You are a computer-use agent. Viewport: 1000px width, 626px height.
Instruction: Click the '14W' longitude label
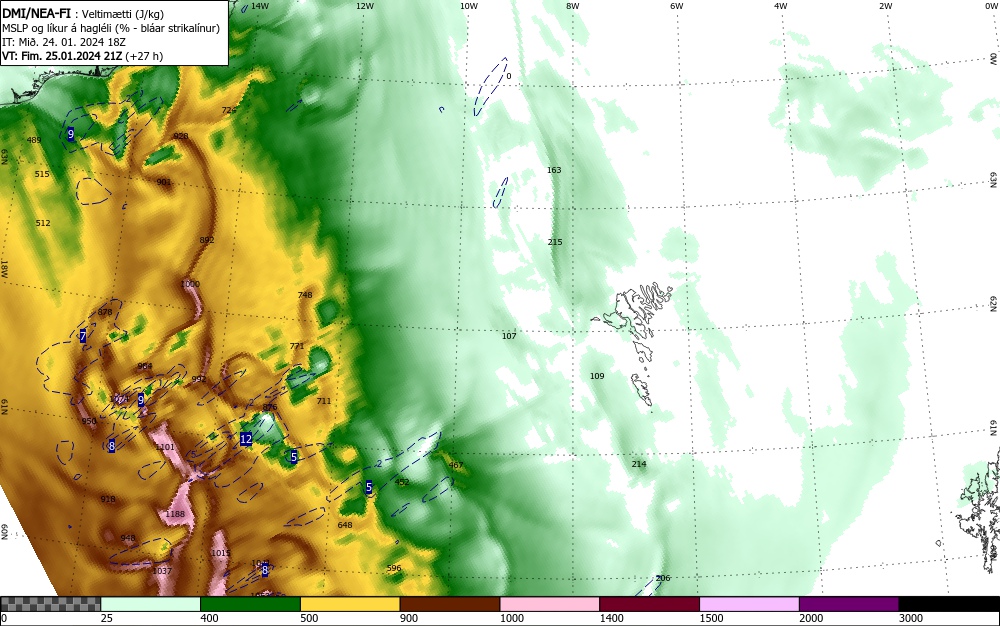coord(260,6)
